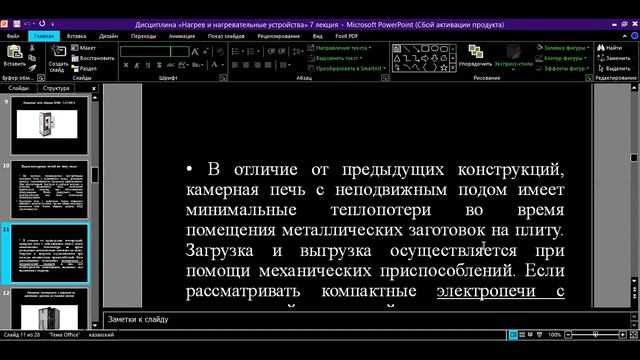Open the Text Direction (Направление текста) dropdown

click(339, 48)
